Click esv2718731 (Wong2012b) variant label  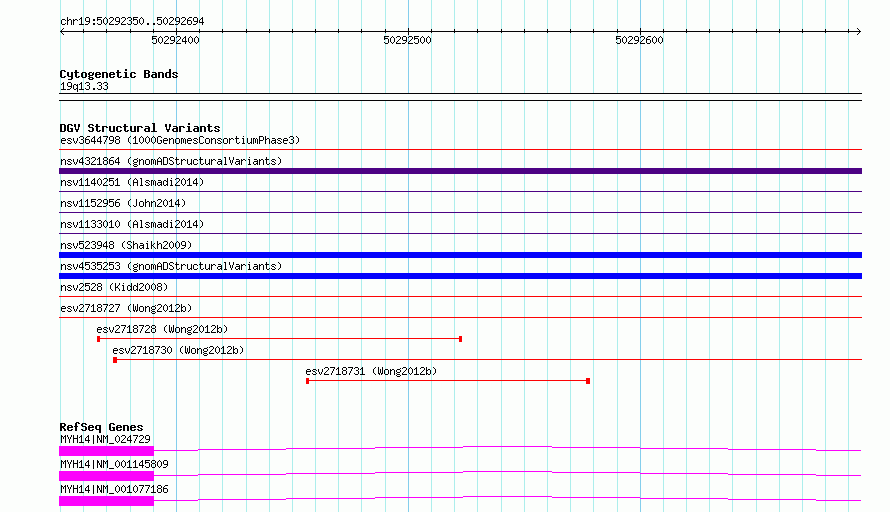(371, 371)
